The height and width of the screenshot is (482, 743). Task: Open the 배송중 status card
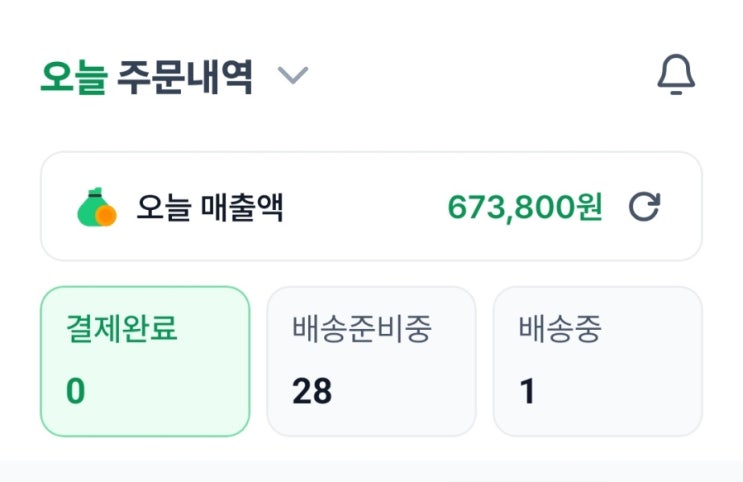tap(597, 361)
